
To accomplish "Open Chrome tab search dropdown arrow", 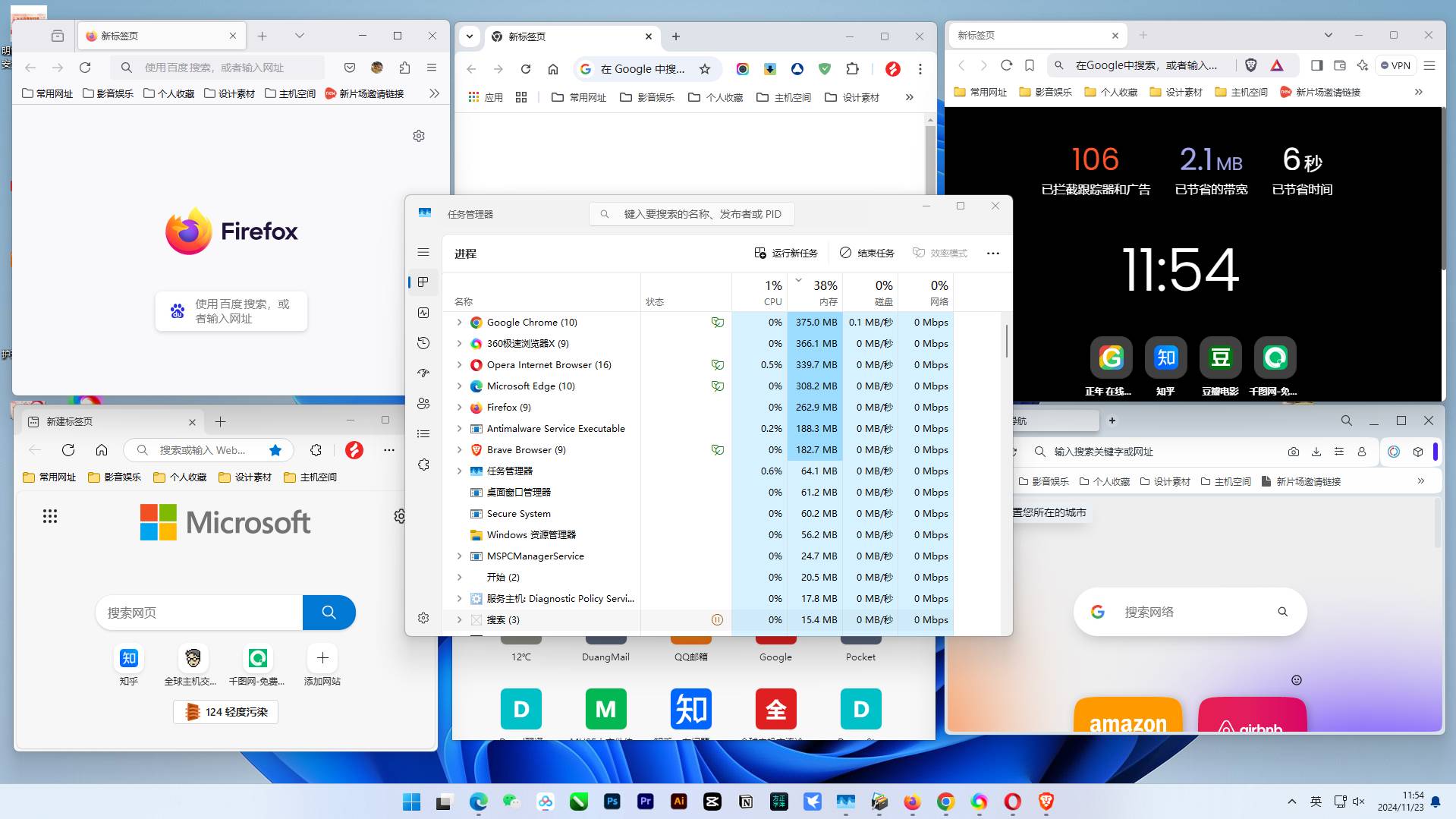I will click(x=470, y=36).
